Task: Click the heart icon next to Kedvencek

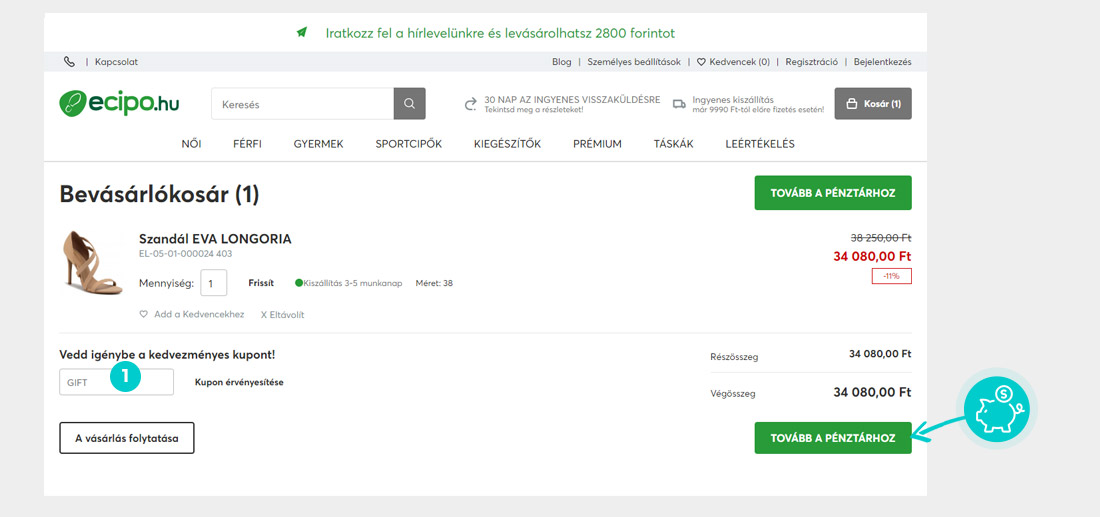Action: (x=701, y=62)
